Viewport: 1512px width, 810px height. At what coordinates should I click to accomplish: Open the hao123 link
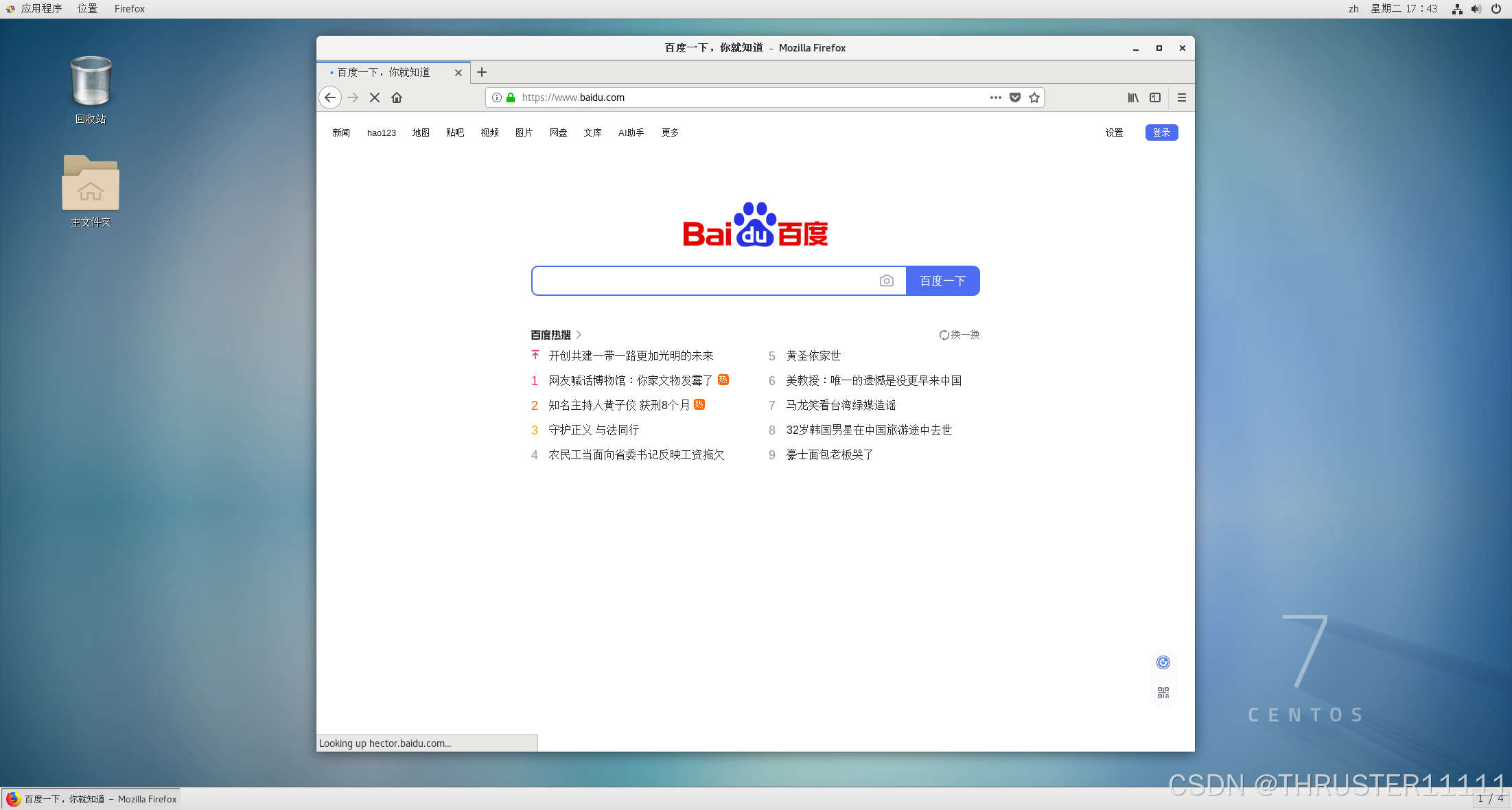pyautogui.click(x=382, y=132)
